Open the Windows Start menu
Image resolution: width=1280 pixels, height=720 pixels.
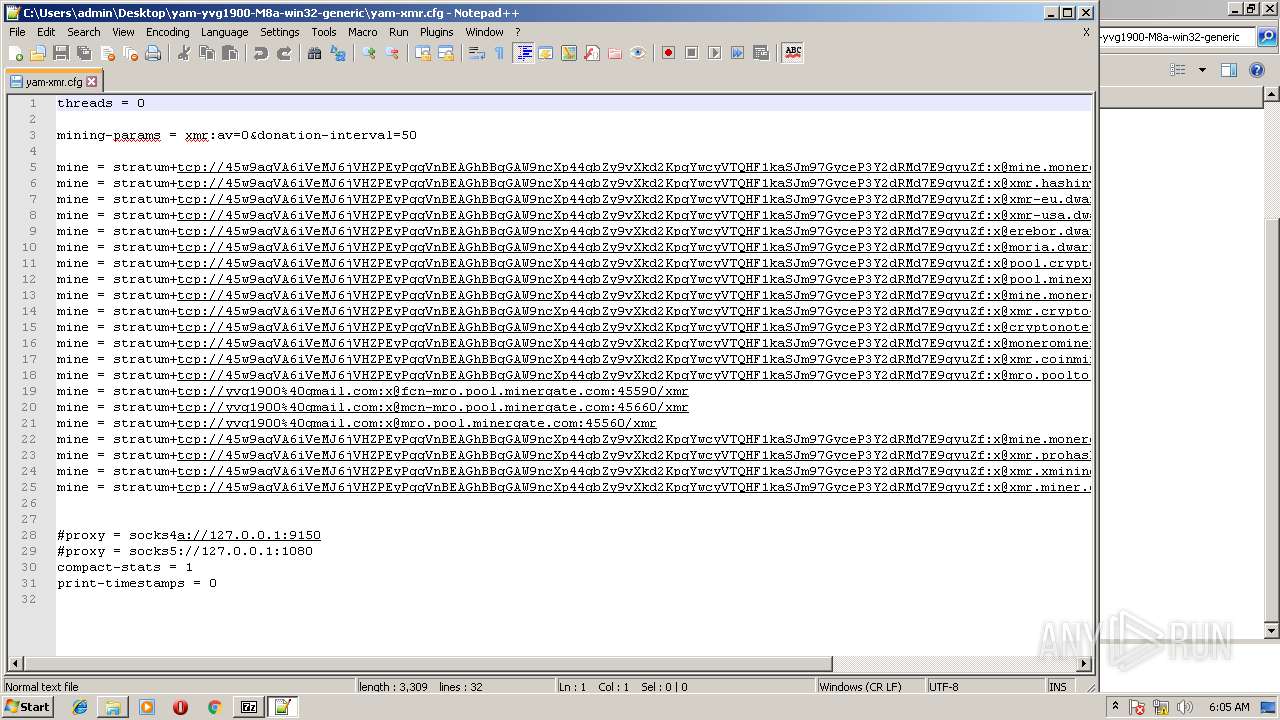[x=27, y=707]
